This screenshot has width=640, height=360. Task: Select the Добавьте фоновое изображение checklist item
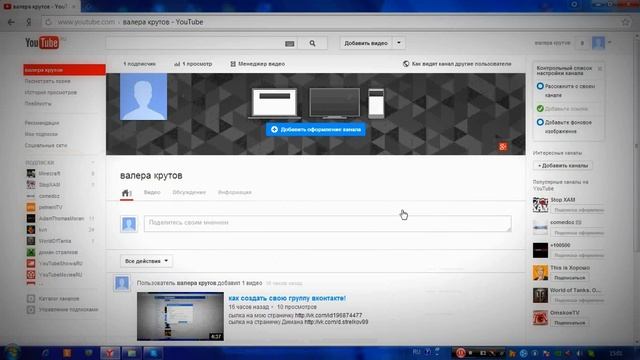coord(564,127)
